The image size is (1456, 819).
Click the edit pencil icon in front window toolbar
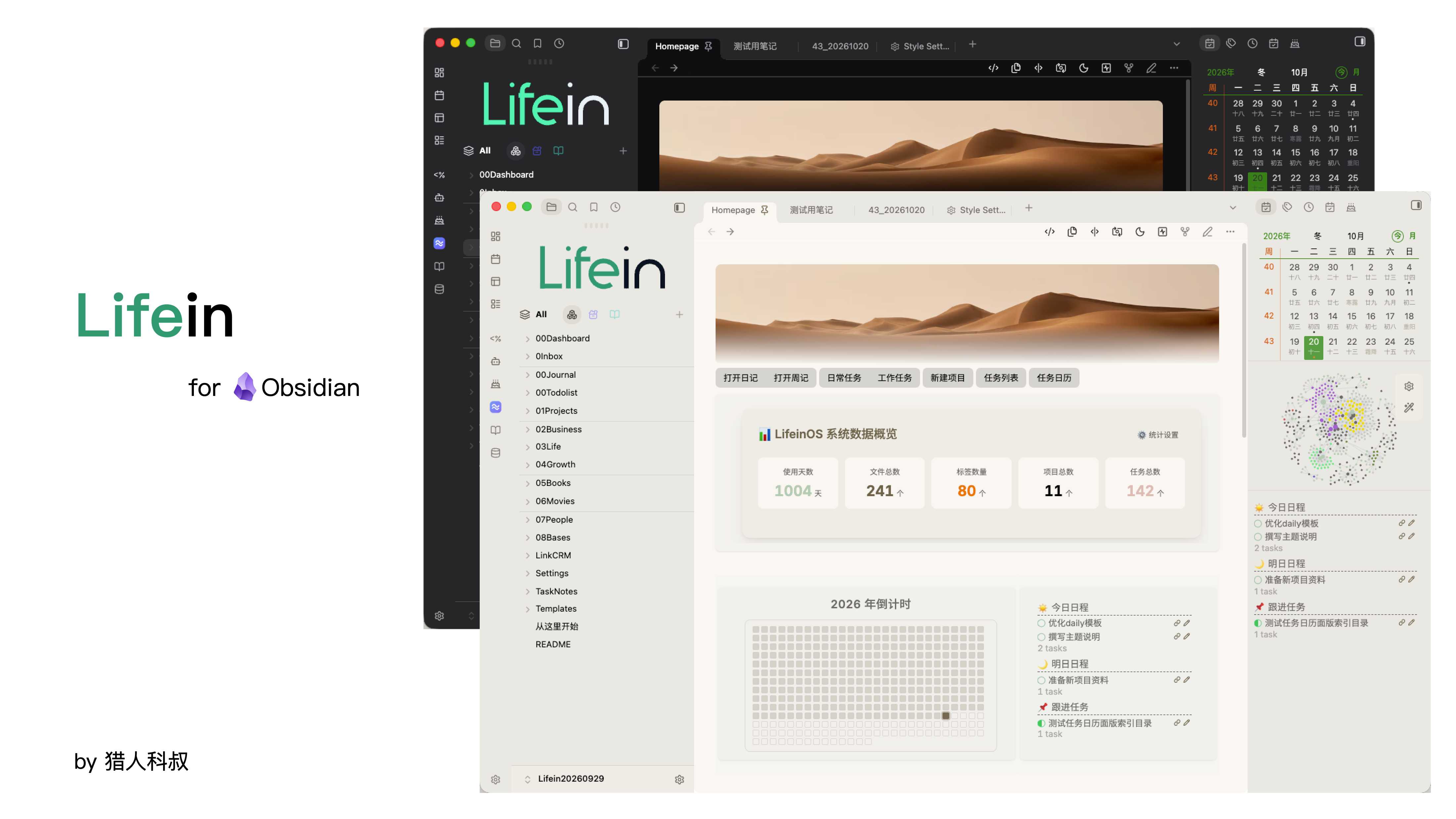(1207, 232)
